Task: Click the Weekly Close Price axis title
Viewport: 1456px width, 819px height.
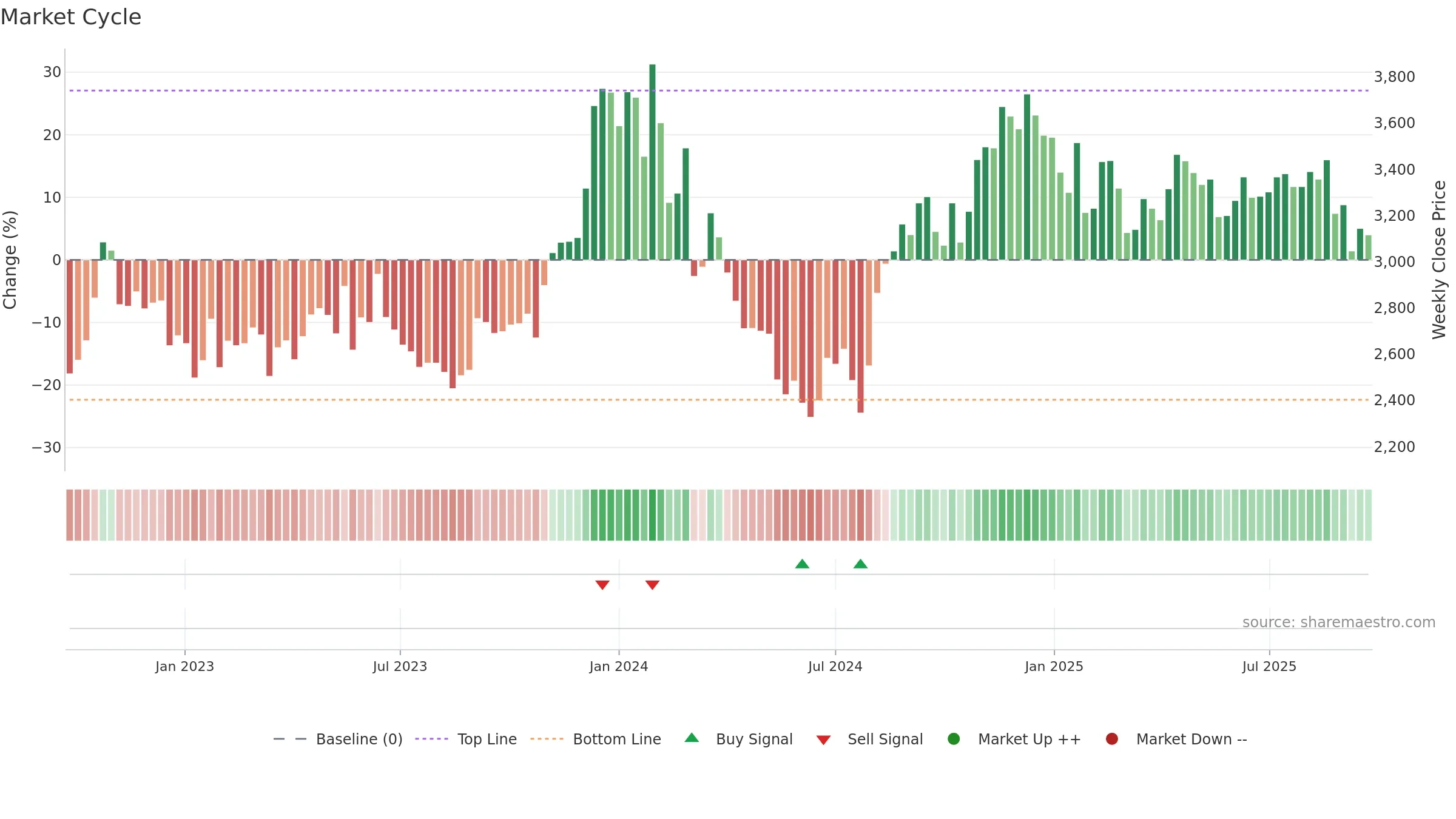Action: coord(1439,260)
